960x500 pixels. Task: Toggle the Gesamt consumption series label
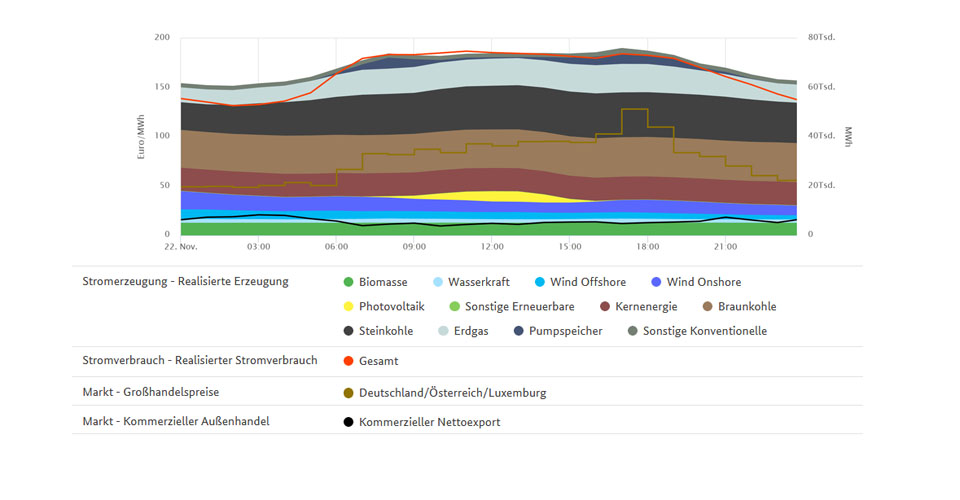pyautogui.click(x=378, y=361)
